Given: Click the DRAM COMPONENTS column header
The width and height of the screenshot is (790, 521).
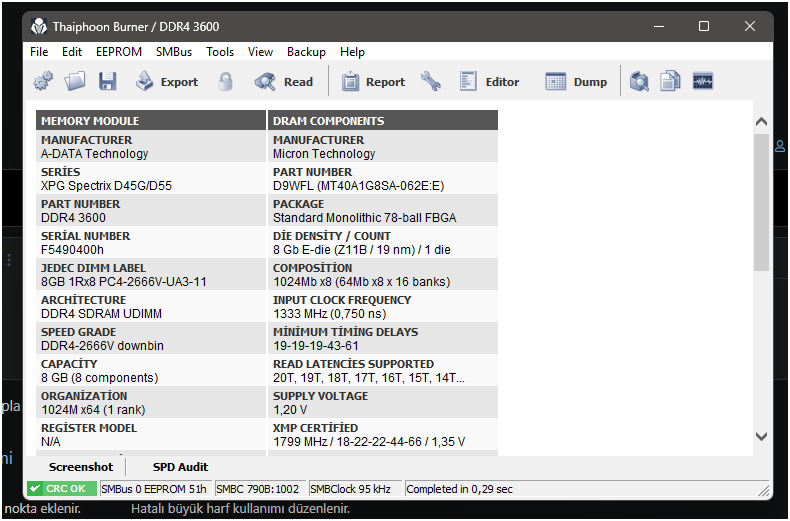Looking at the screenshot, I should click(382, 120).
